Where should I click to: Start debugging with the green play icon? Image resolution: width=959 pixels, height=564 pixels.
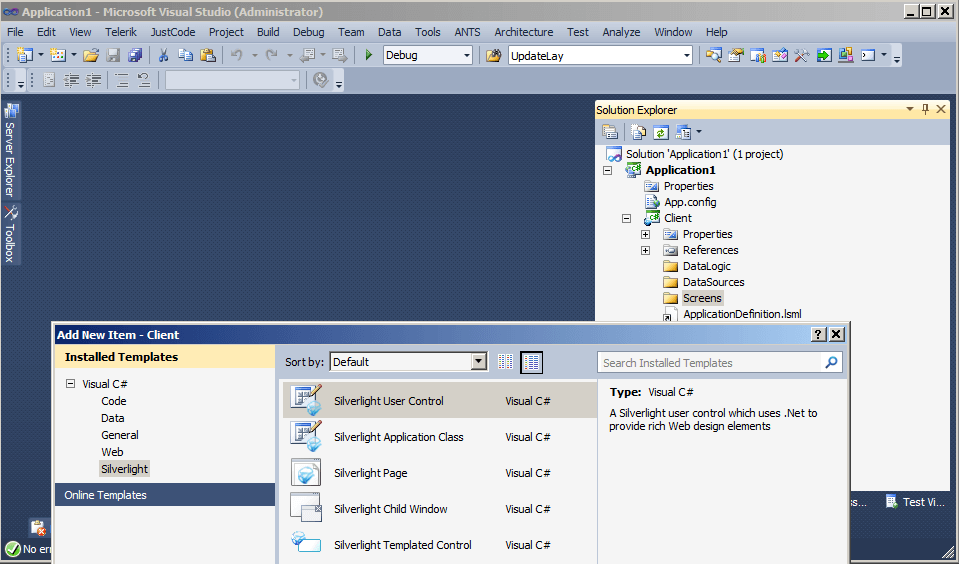(x=368, y=55)
